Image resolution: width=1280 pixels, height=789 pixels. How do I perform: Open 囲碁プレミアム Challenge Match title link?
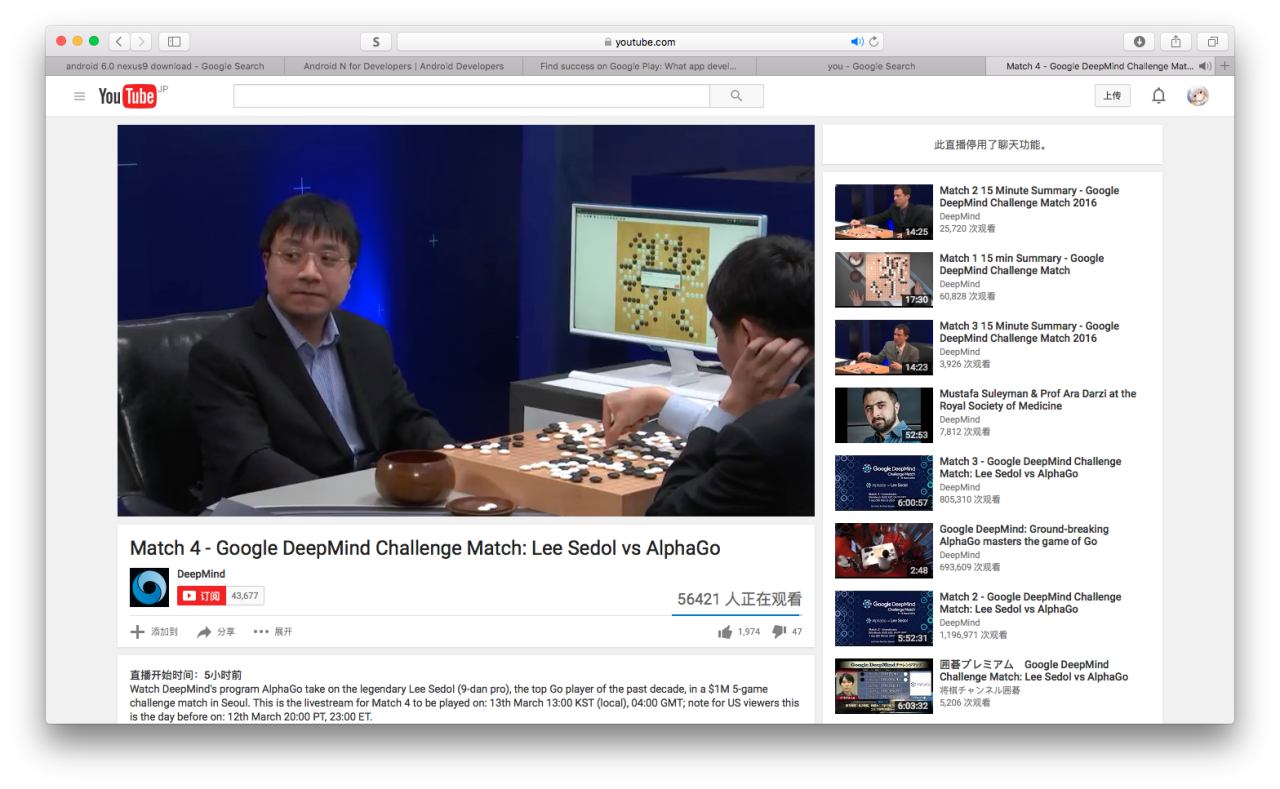click(x=1034, y=671)
